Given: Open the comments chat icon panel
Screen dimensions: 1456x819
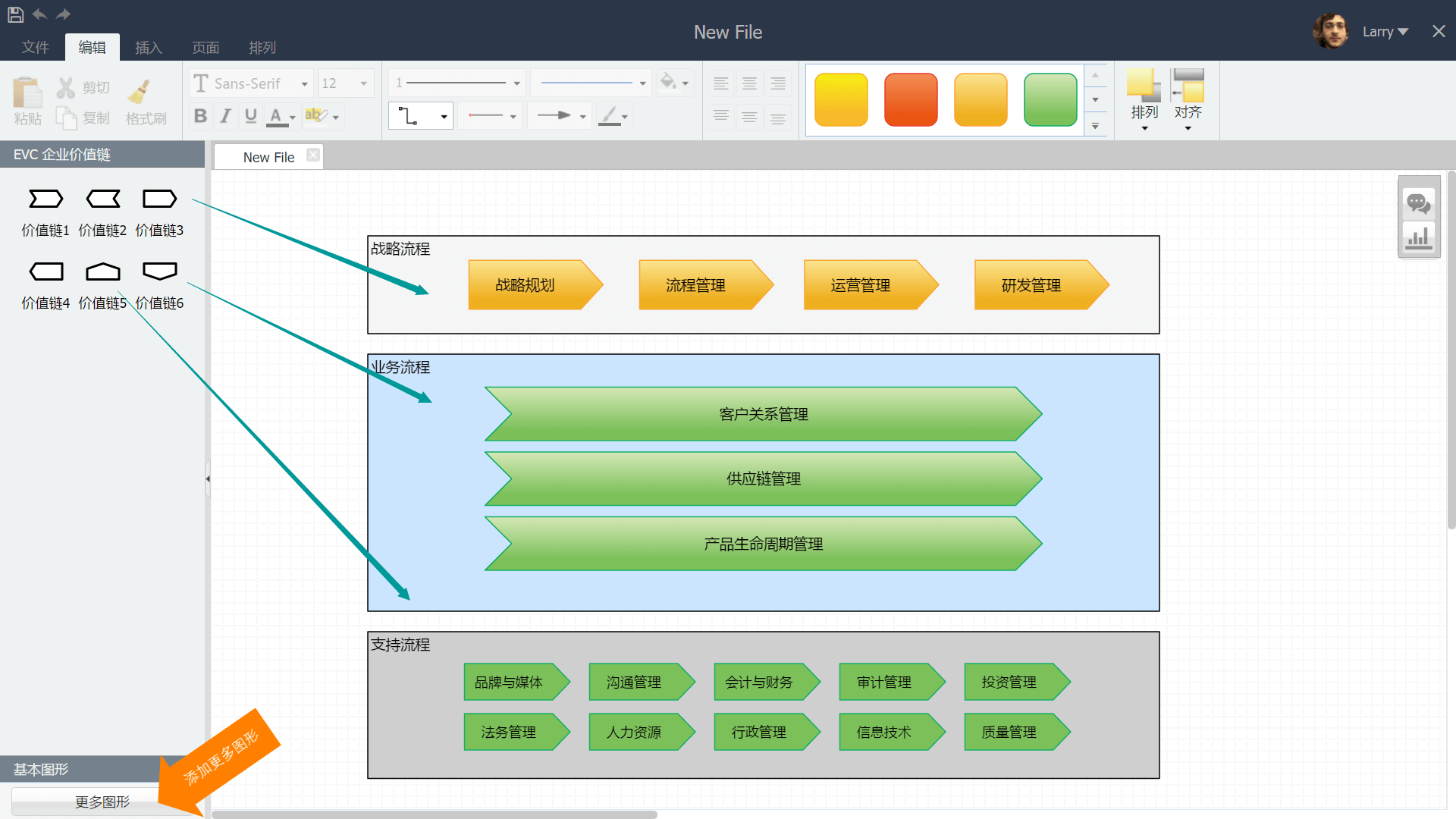Looking at the screenshot, I should 1418,203.
